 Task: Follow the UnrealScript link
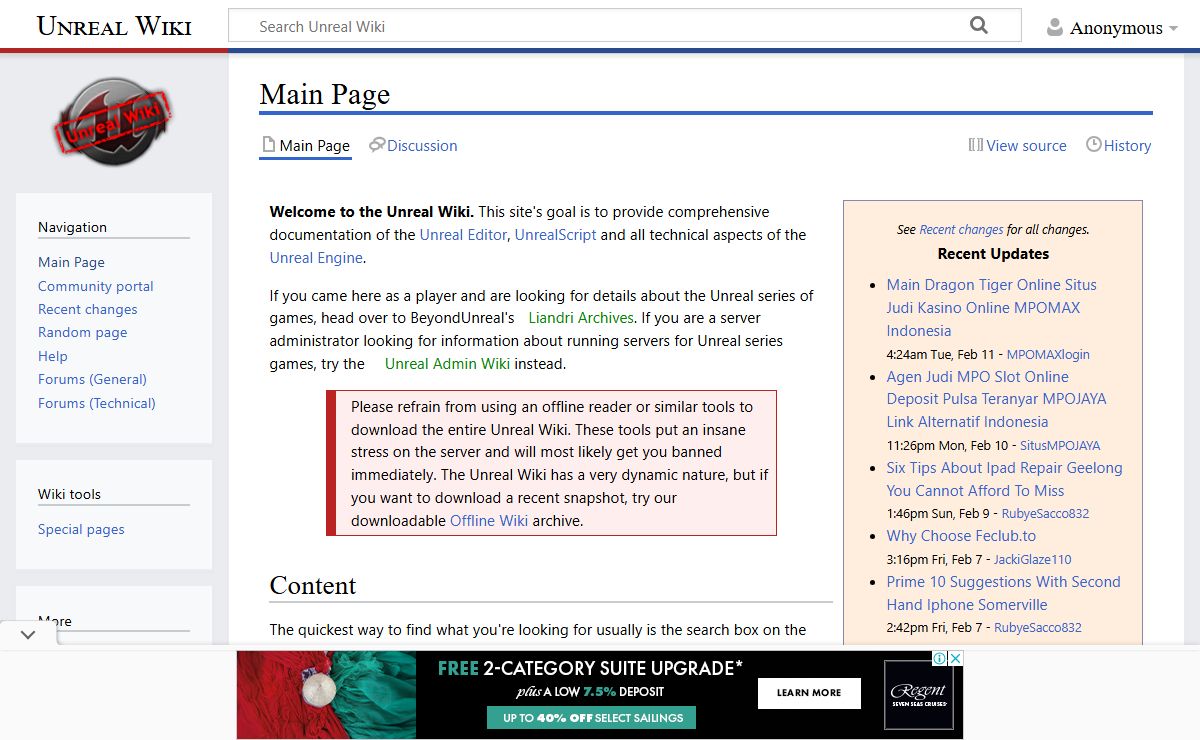click(x=555, y=235)
